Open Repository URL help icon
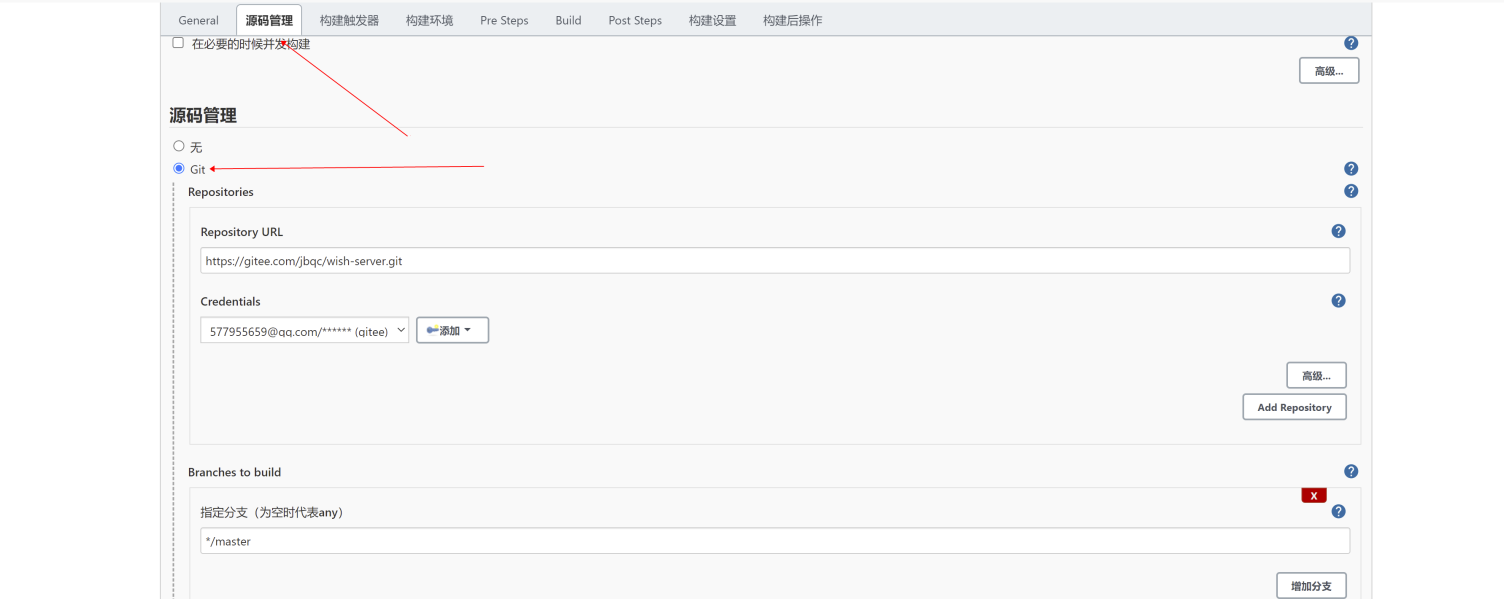This screenshot has width=1504, height=599. click(x=1338, y=231)
